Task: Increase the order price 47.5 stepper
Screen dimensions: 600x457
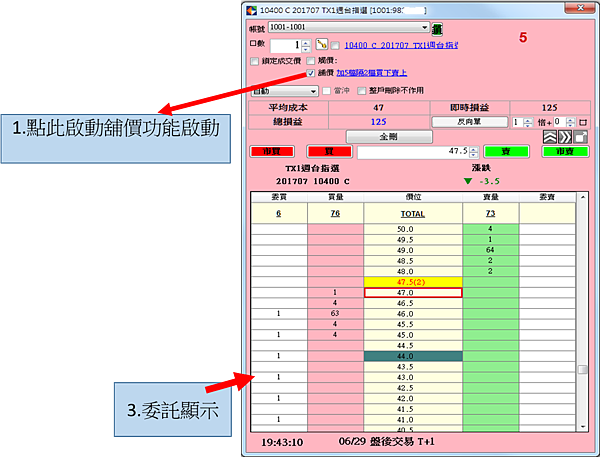Action: [x=474, y=149]
